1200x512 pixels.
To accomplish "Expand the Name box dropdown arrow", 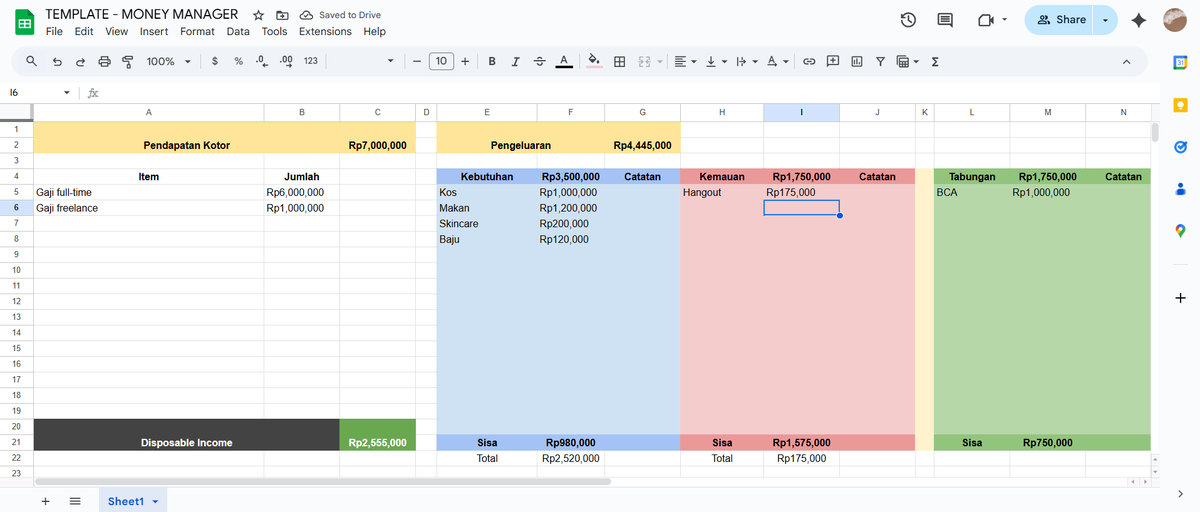I will (67, 92).
